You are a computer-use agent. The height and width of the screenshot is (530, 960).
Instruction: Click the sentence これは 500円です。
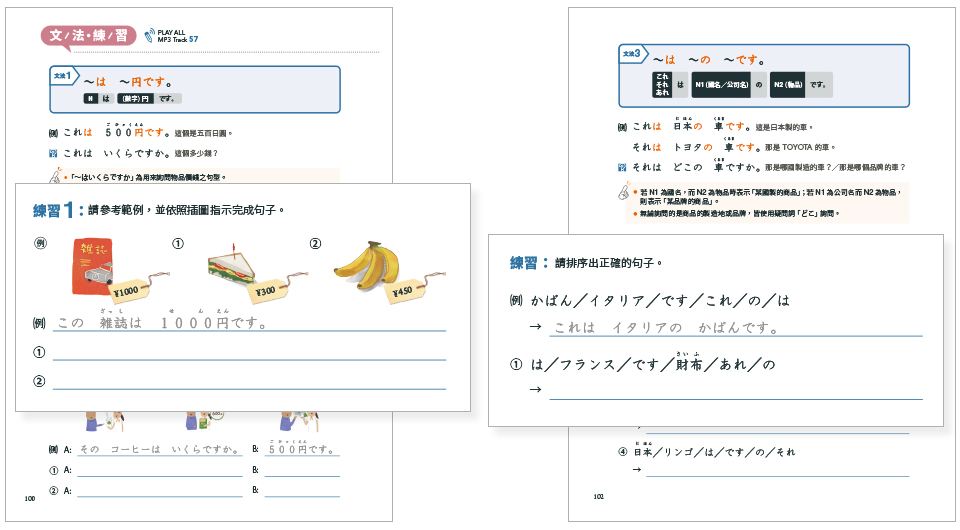[x=117, y=132]
